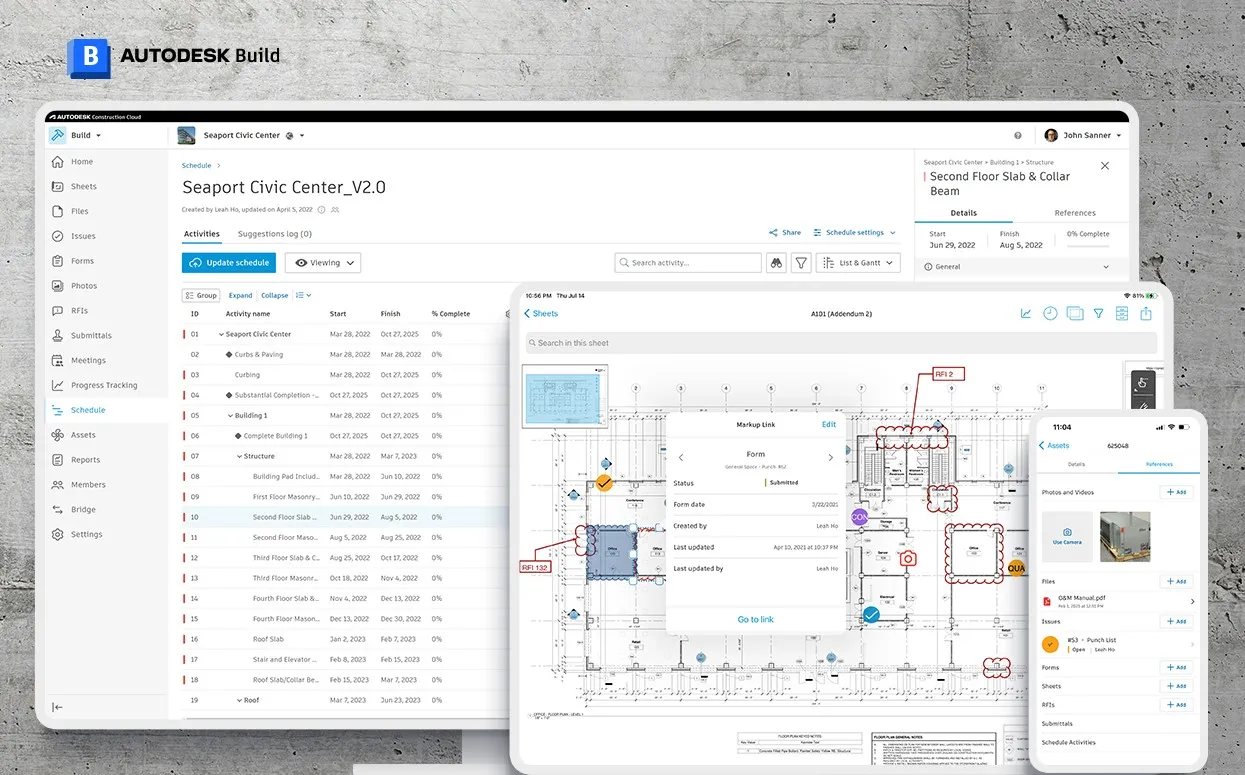1245x775 pixels.
Task: Click the help question mark icon
Action: point(1018,135)
